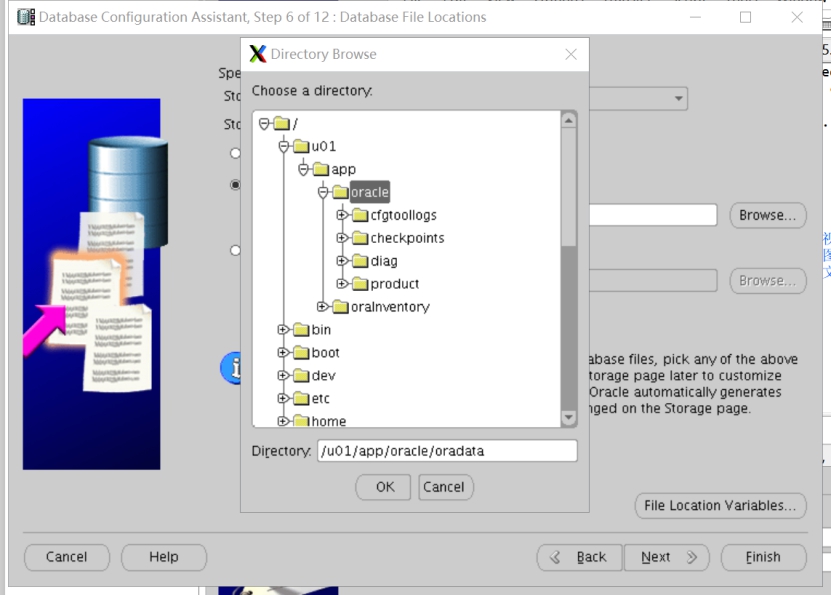Open the storage type dropdown
This screenshot has width=831, height=595.
[678, 99]
